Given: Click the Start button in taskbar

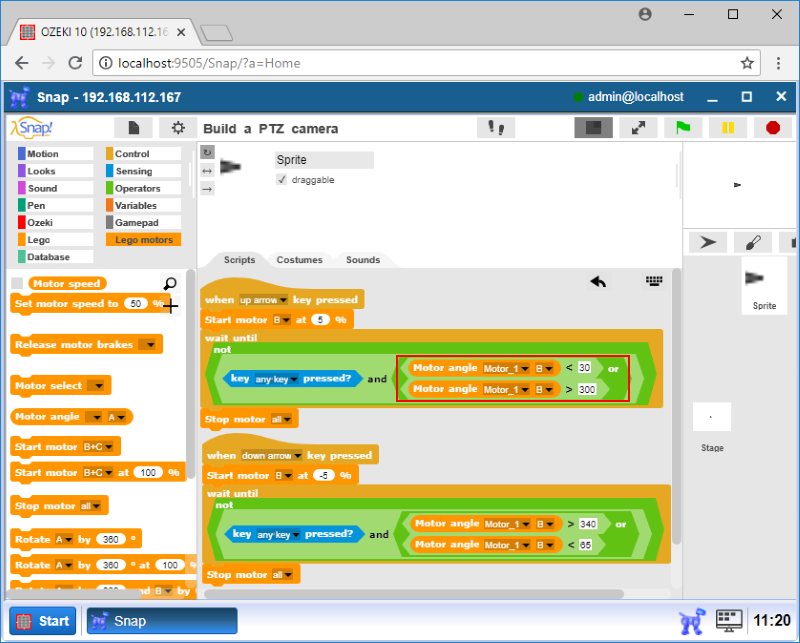Looking at the screenshot, I should 43,621.
